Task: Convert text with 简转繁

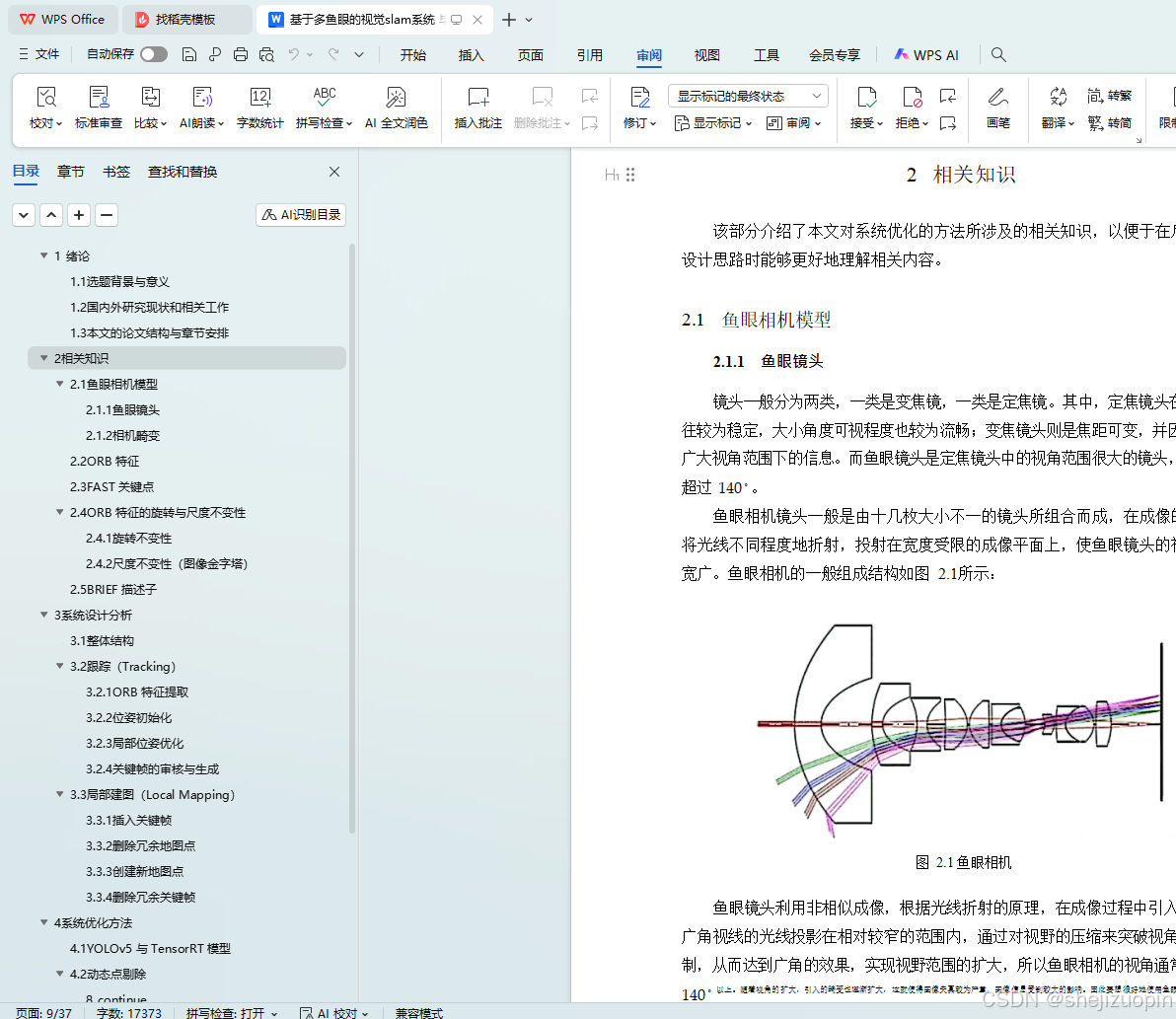Action: point(1109,96)
